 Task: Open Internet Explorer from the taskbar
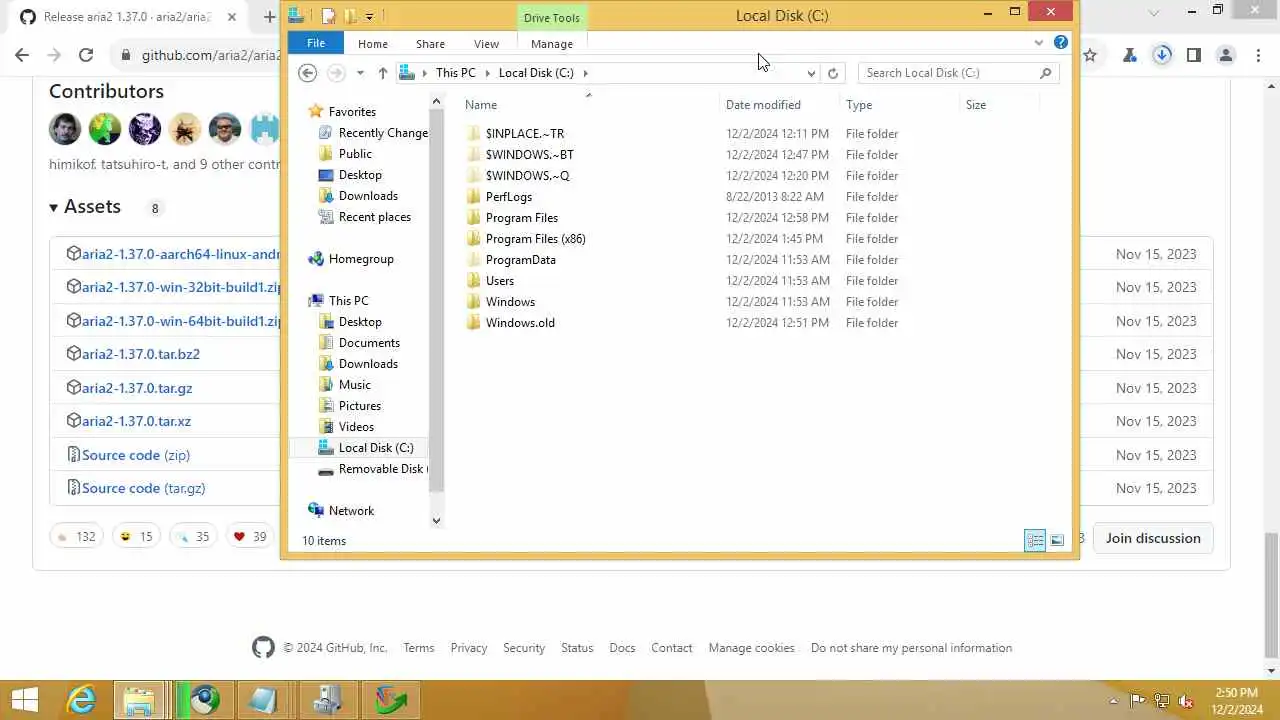[81, 700]
